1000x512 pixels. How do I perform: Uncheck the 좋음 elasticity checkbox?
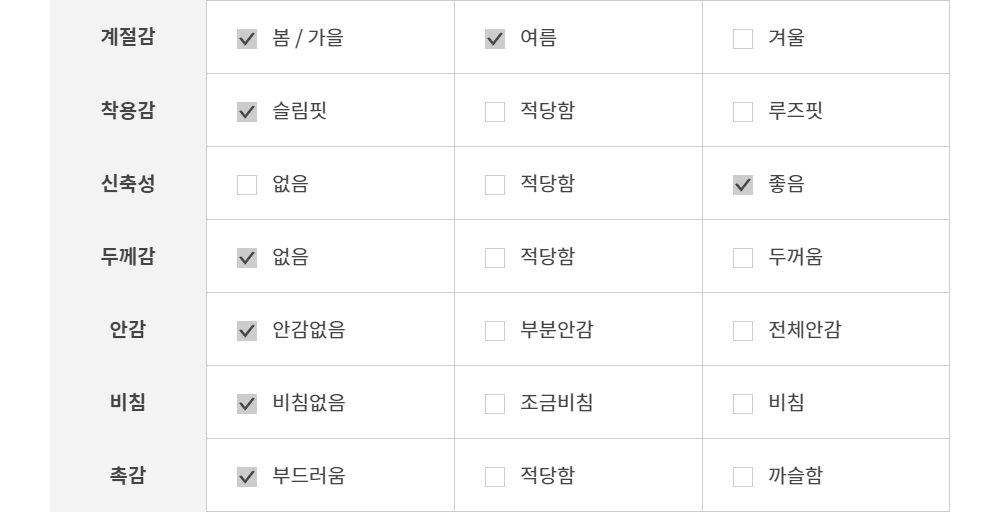click(x=743, y=185)
